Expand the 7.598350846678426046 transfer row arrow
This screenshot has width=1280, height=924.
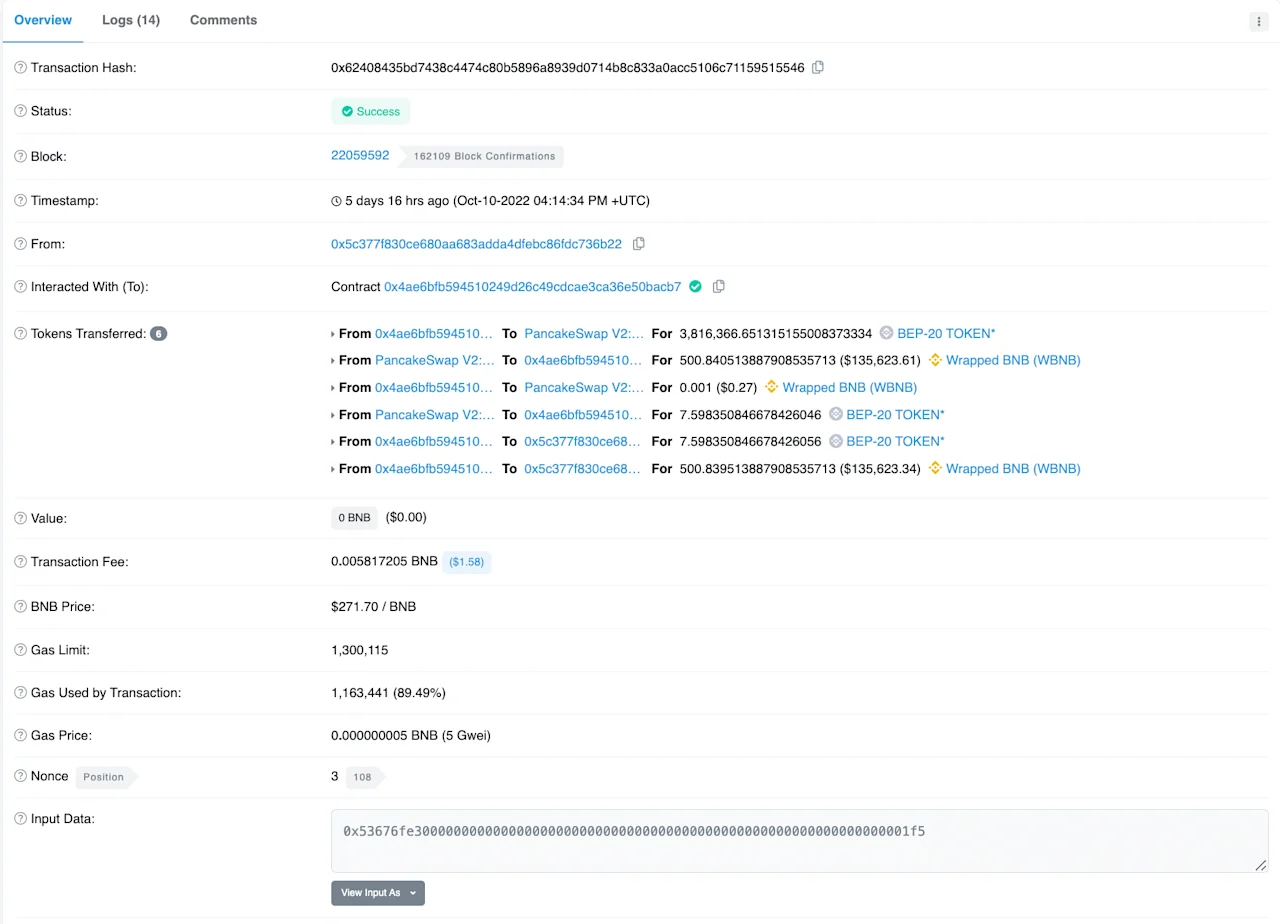pos(333,415)
